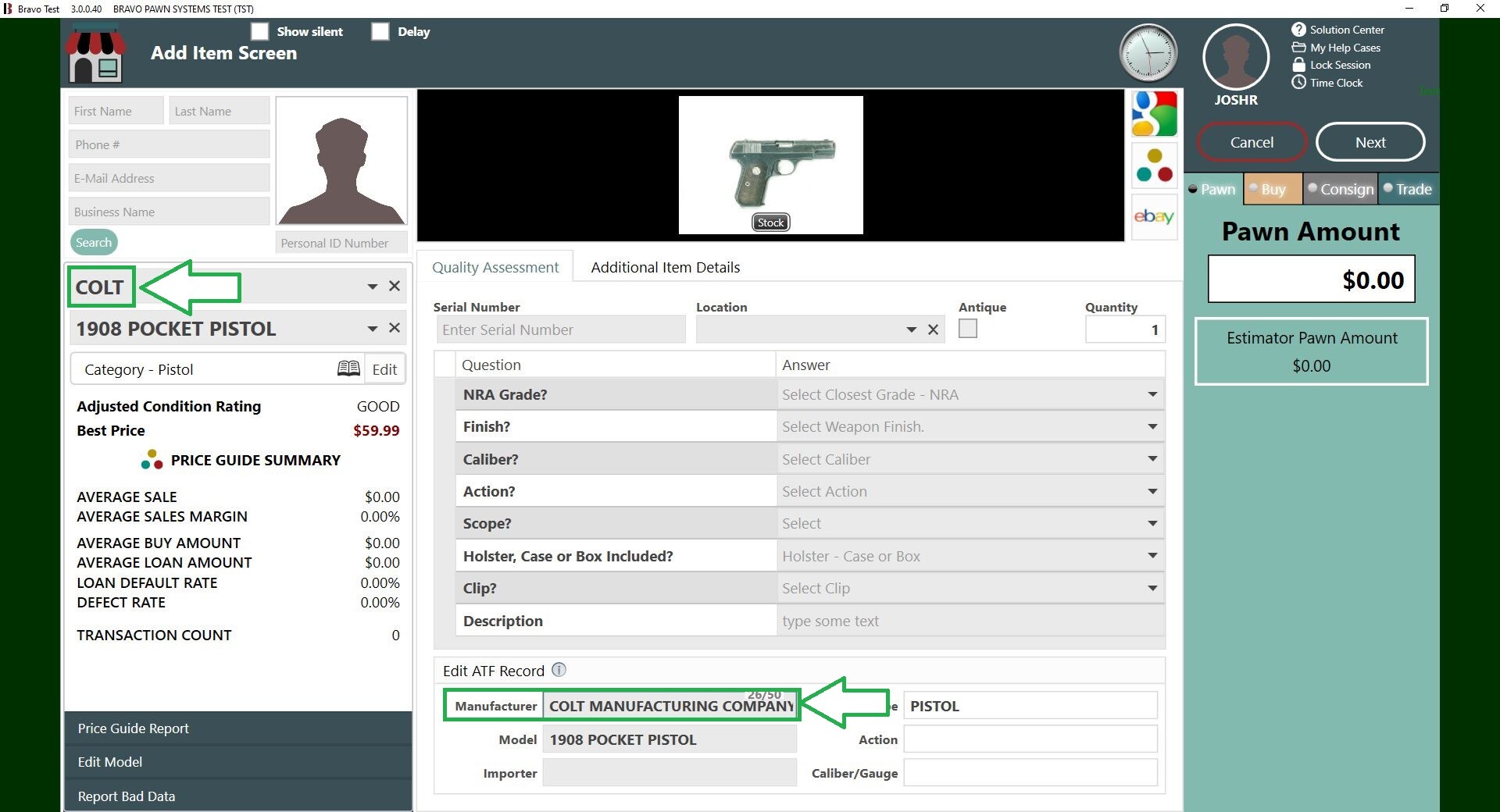Click the Pawn Amount $0.00 field
The height and width of the screenshot is (812, 1500).
pos(1311,279)
